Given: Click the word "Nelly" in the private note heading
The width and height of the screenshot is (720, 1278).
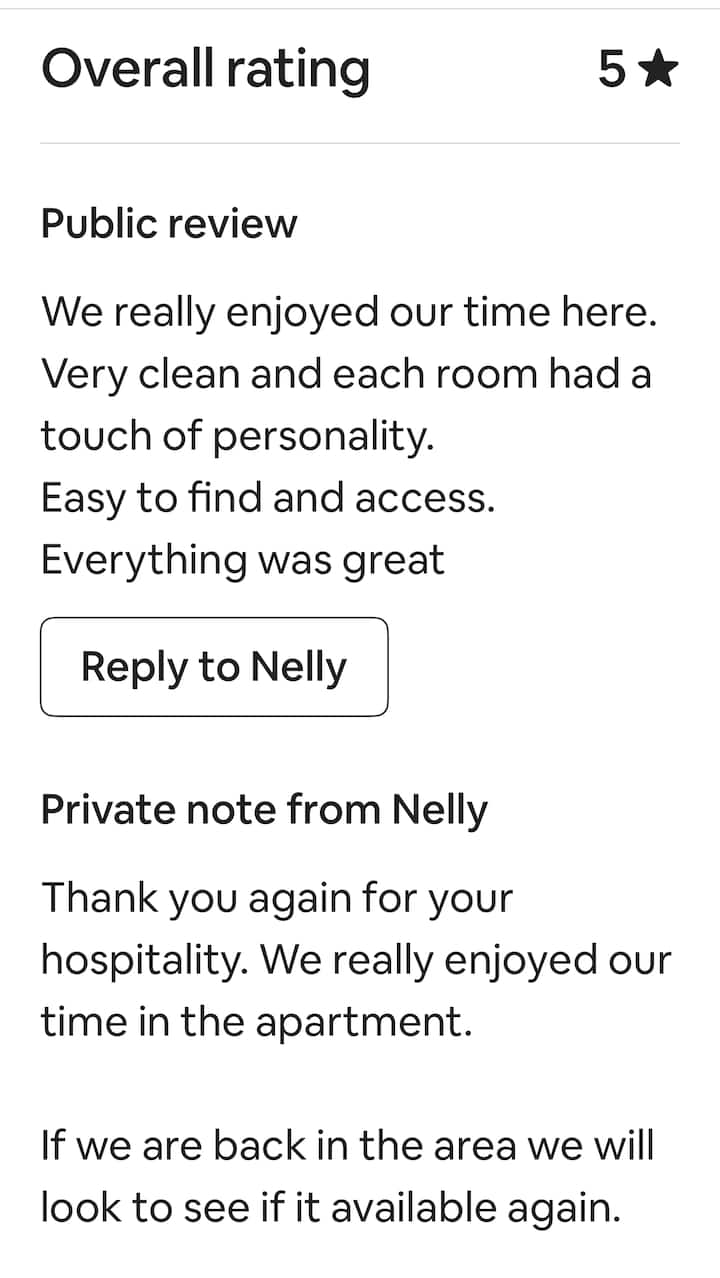Looking at the screenshot, I should (x=439, y=810).
